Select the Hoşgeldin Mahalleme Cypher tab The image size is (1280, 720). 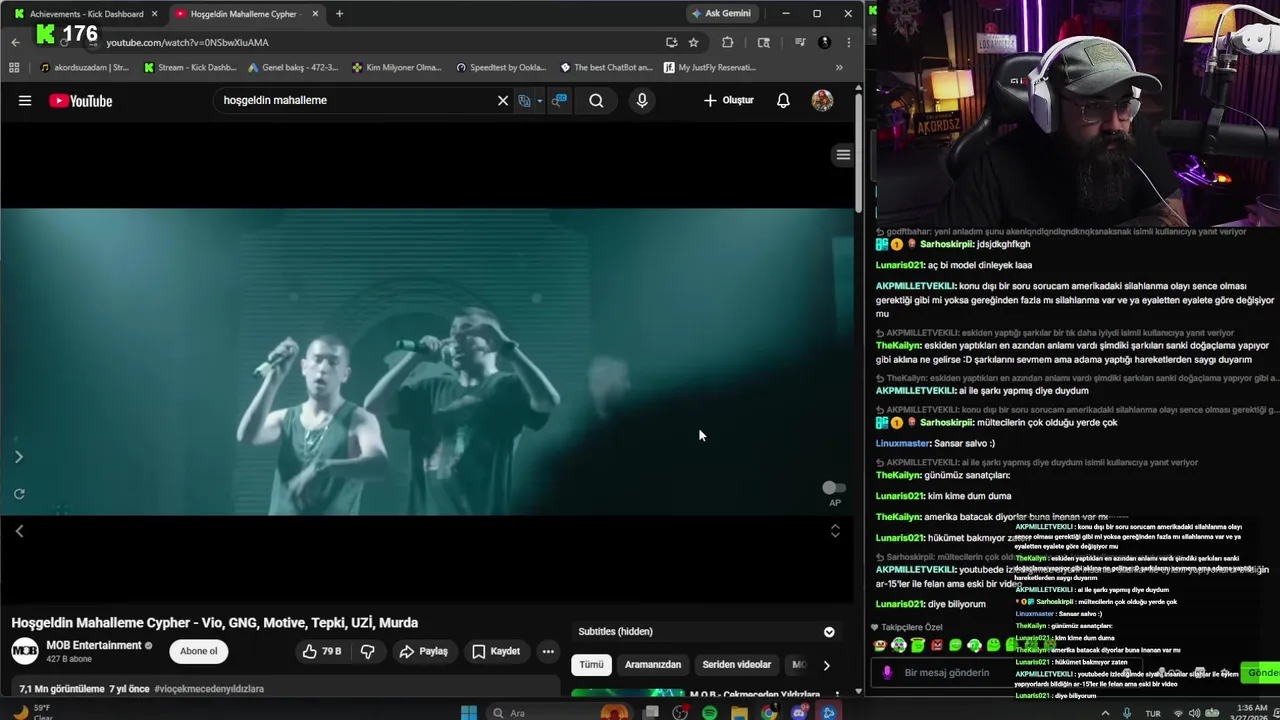tap(247, 14)
